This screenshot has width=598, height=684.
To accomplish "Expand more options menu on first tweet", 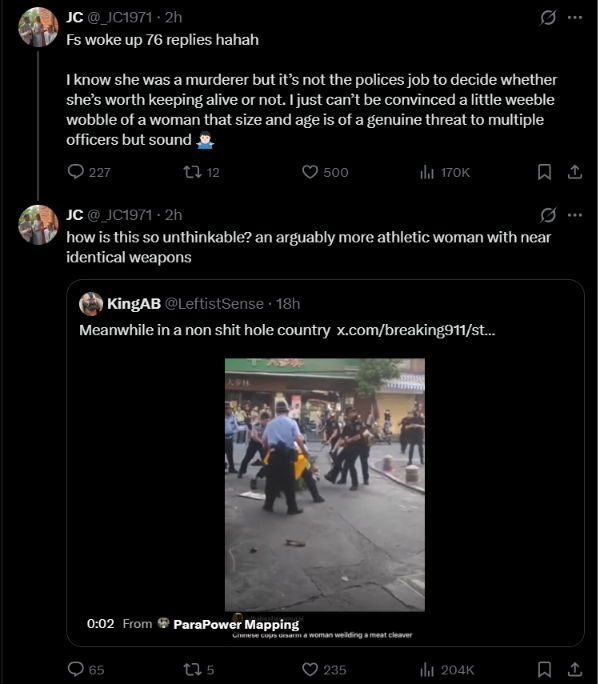I will coord(575,17).
